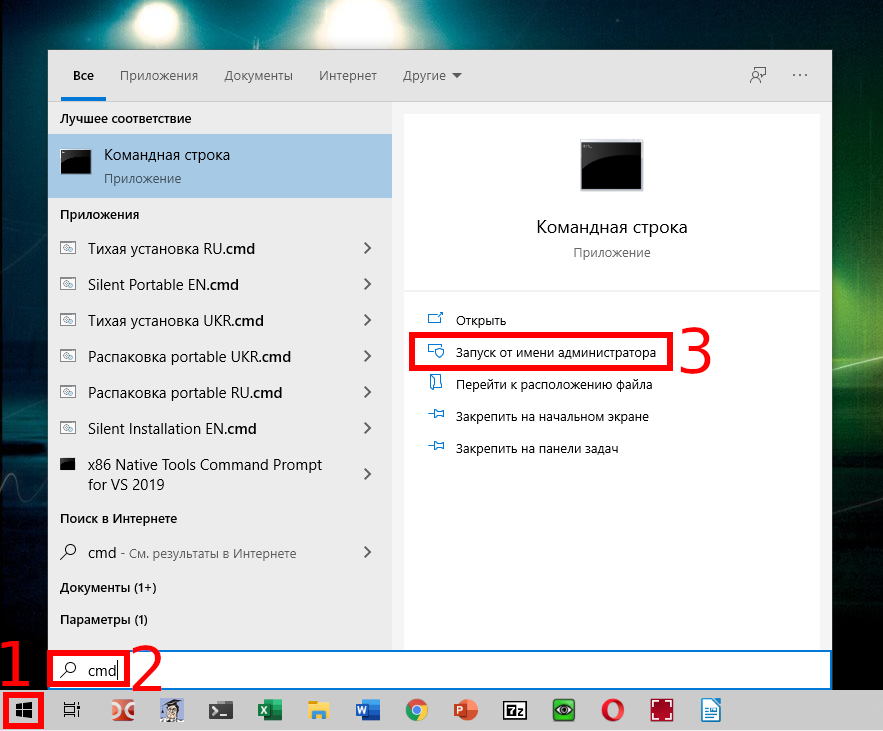The height and width of the screenshot is (731, 883).
Task: Expand arrow for Silent Portable EN.cmd
Action: tap(368, 284)
